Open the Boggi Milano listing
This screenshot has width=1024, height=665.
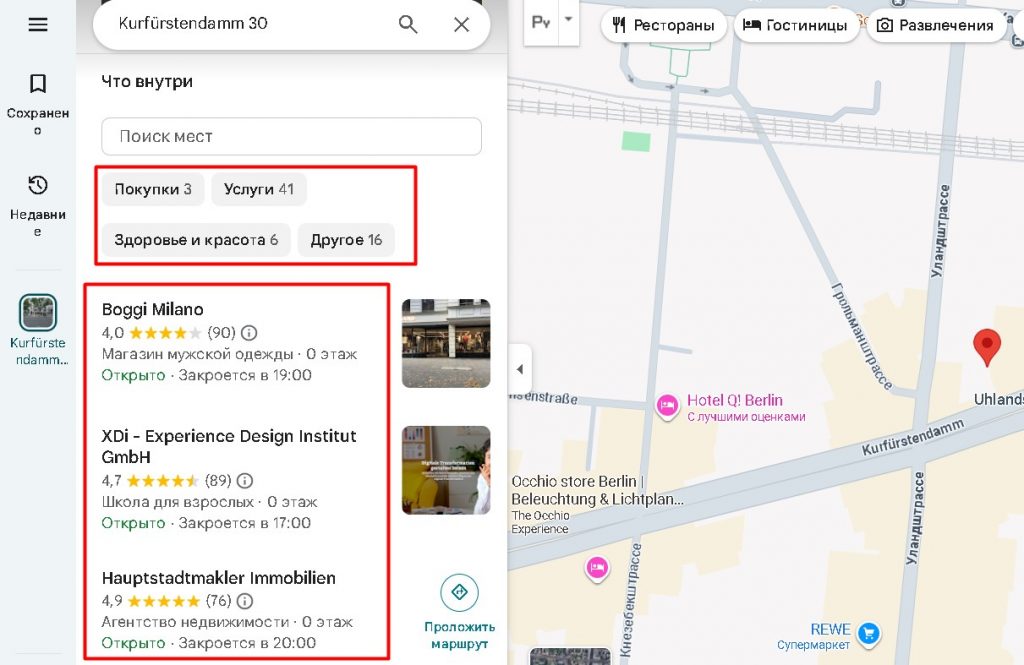click(153, 309)
